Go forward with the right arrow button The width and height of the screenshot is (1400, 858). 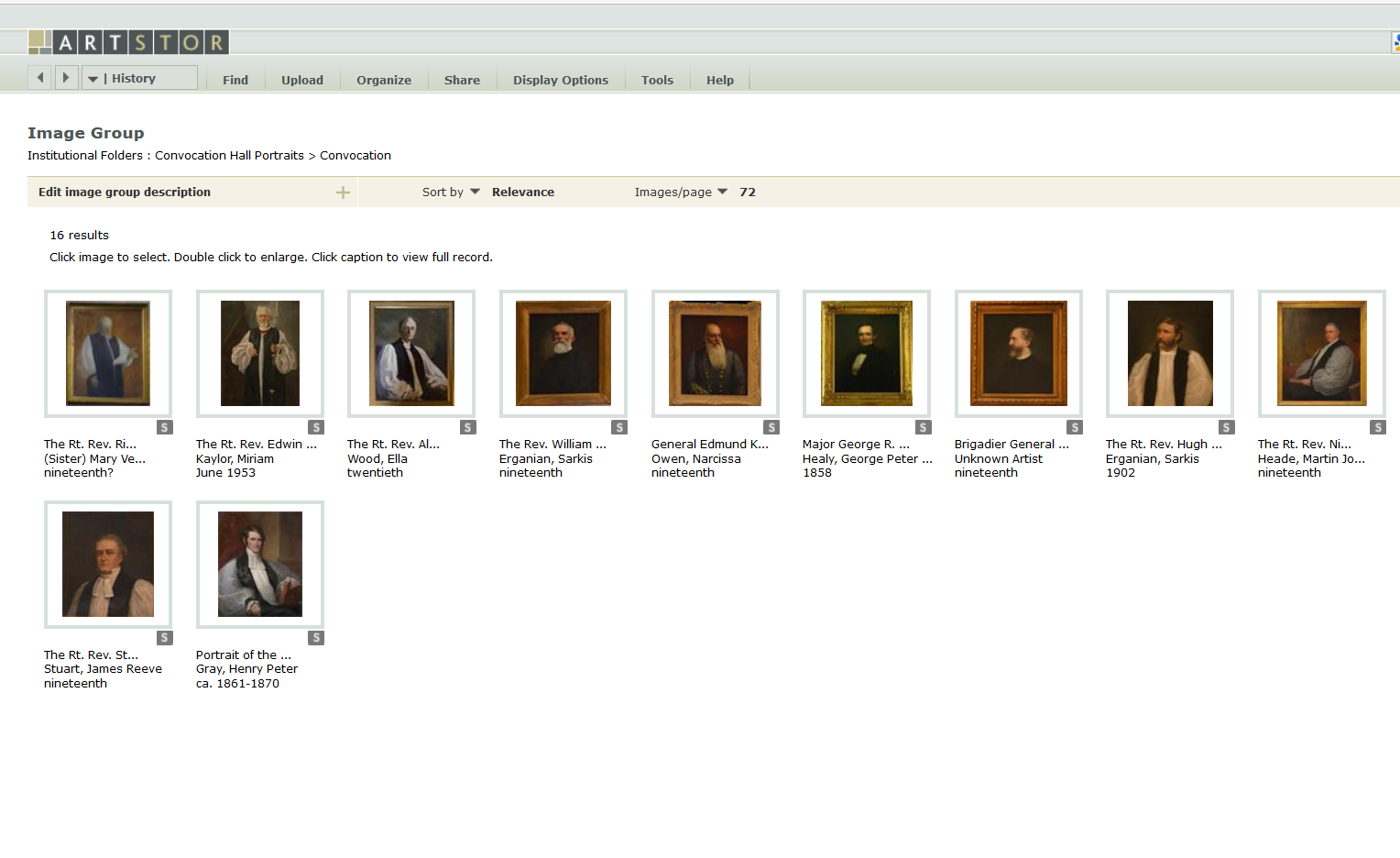(x=66, y=78)
